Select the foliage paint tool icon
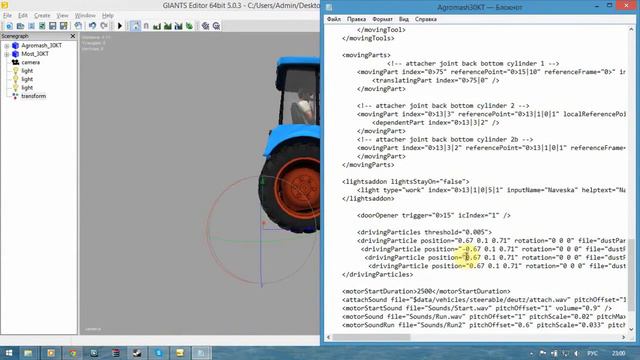This screenshot has height=360, width=640. (189, 26)
